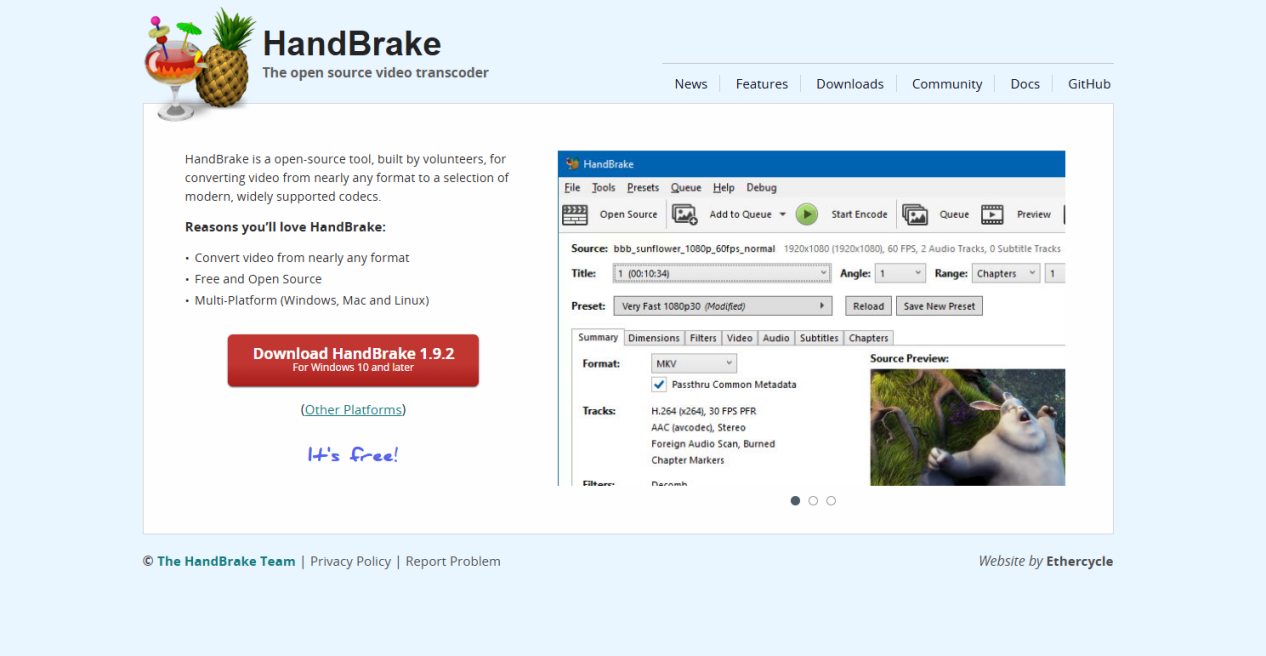Viewport: 1266px width, 656px height.
Task: Click HandBrake window title bar icon
Action: (x=572, y=164)
